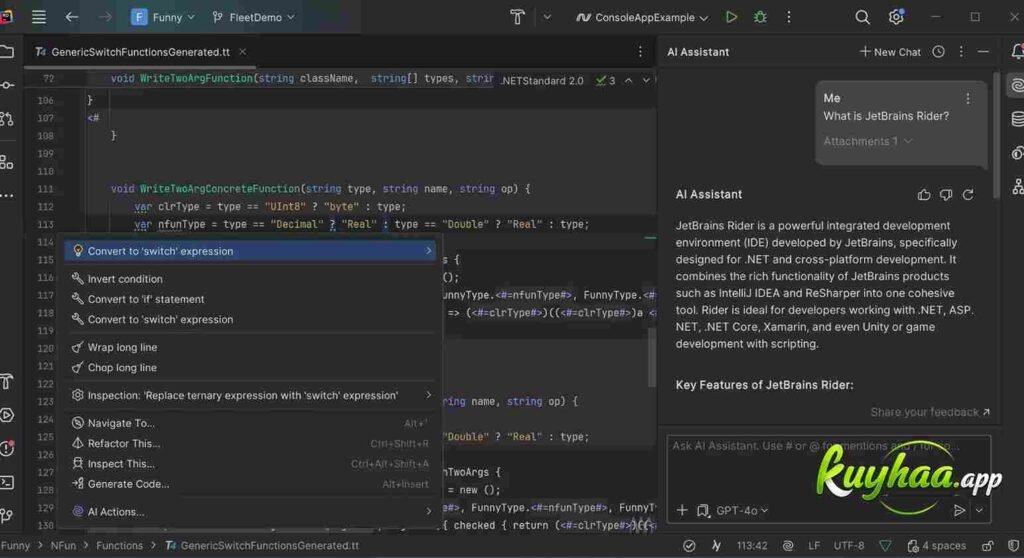Click the codebase context icon near GPT-4o

tap(703, 510)
